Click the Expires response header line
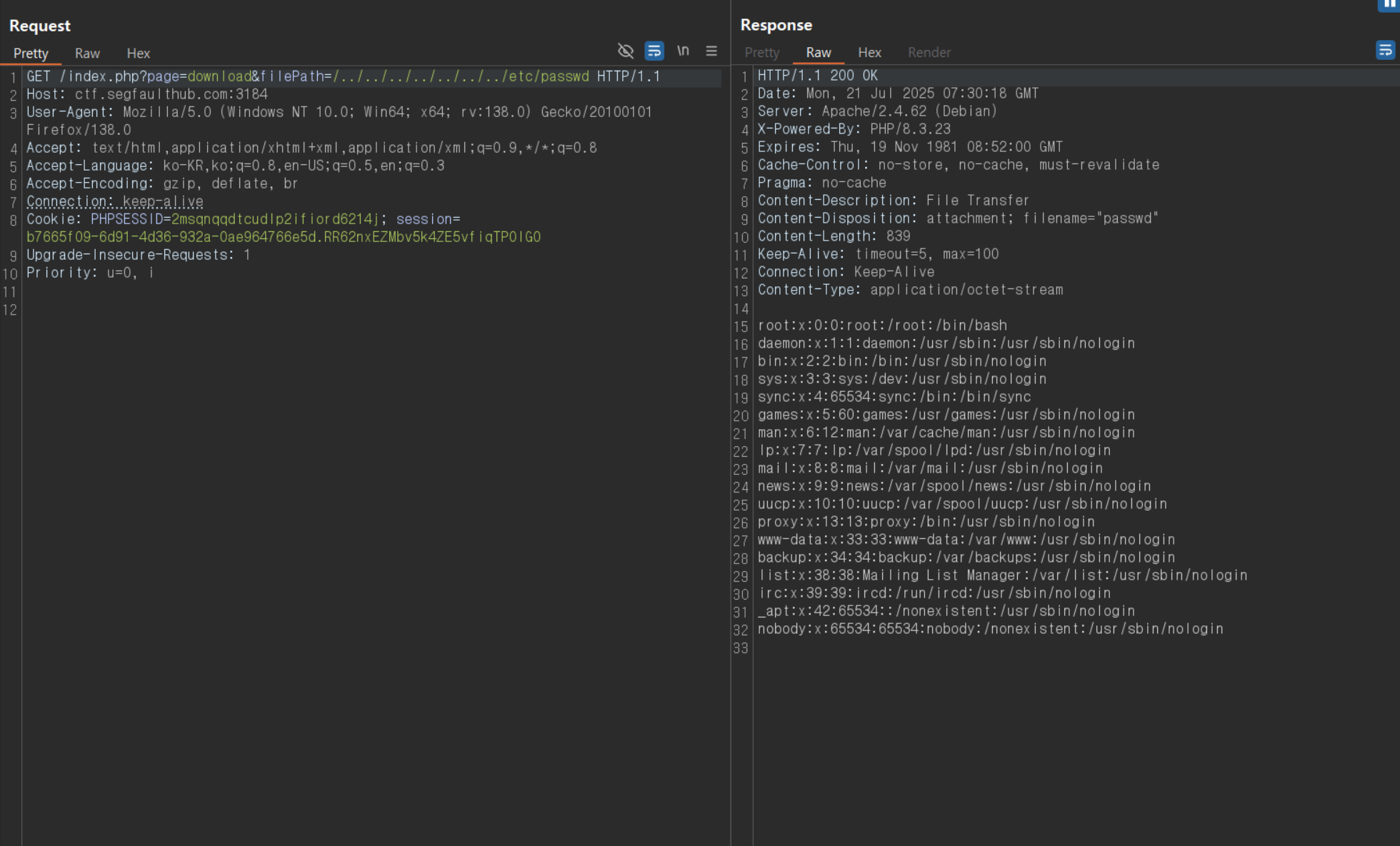Screen dimensions: 1400x846 910,147
